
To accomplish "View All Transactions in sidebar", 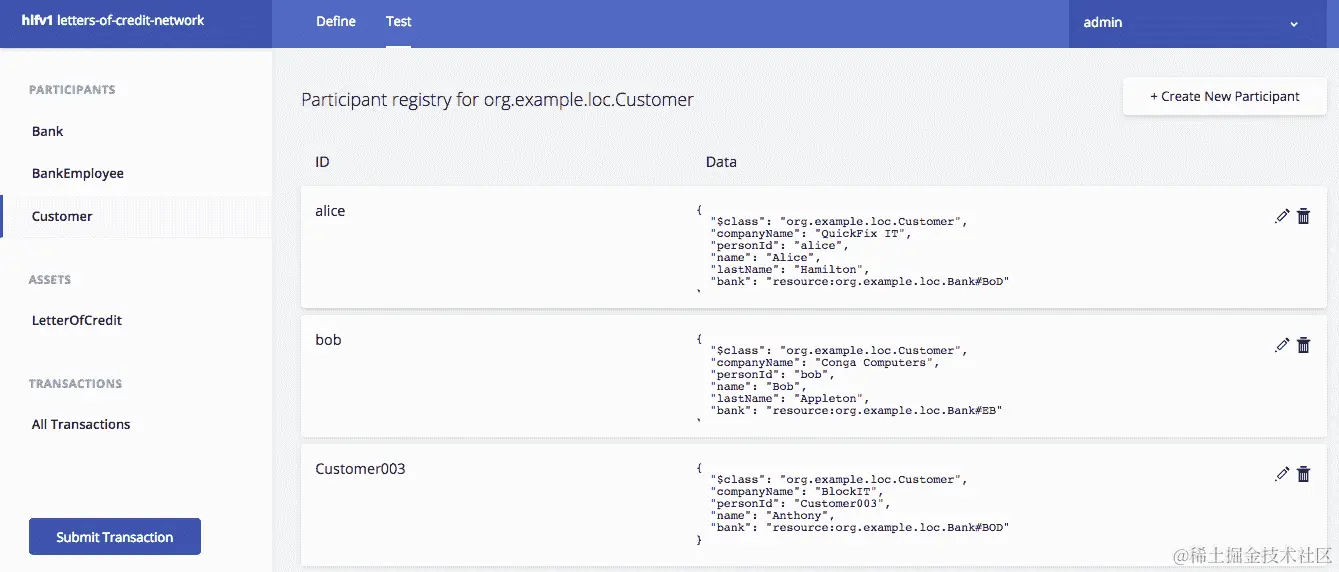I will [81, 424].
